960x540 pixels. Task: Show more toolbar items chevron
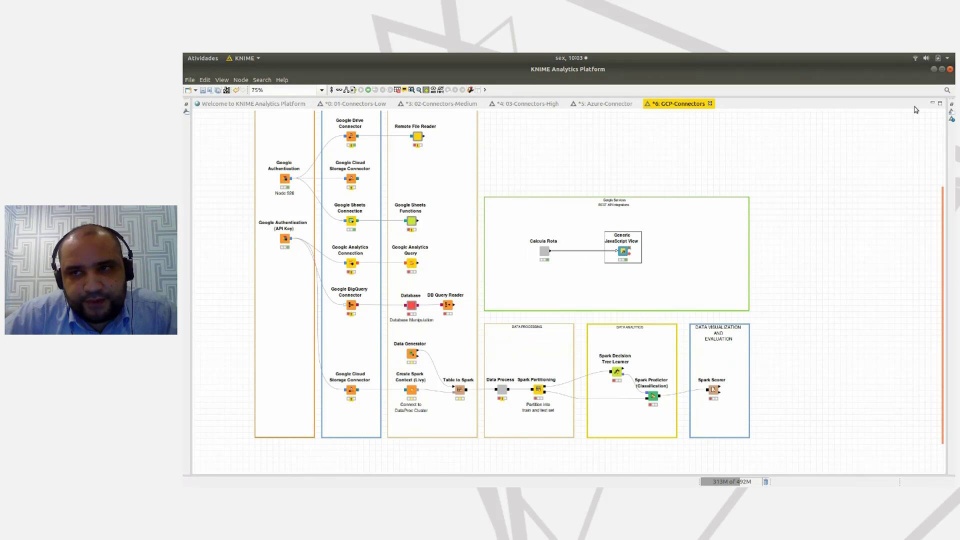485,90
